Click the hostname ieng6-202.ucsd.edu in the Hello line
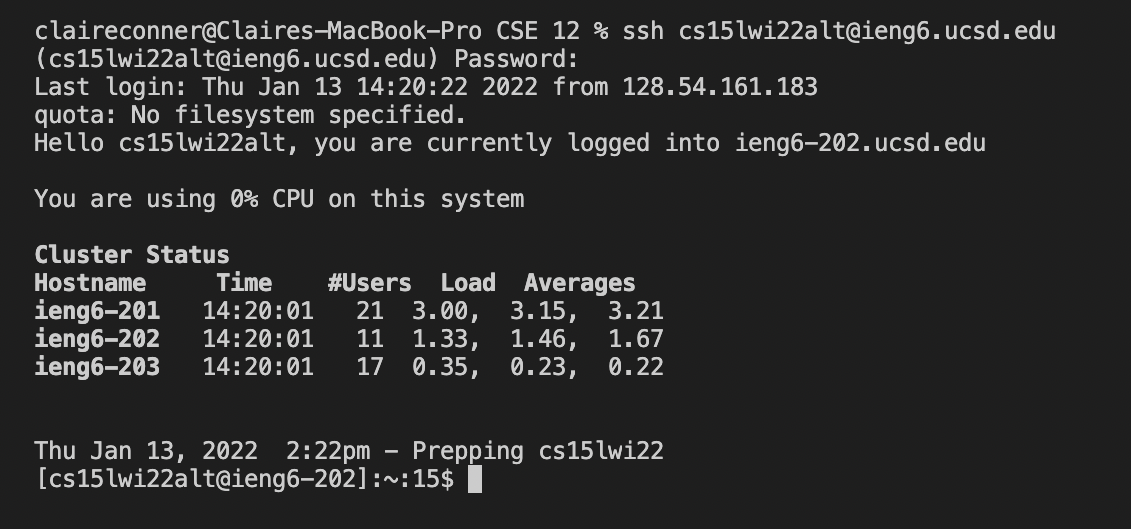 tap(861, 143)
